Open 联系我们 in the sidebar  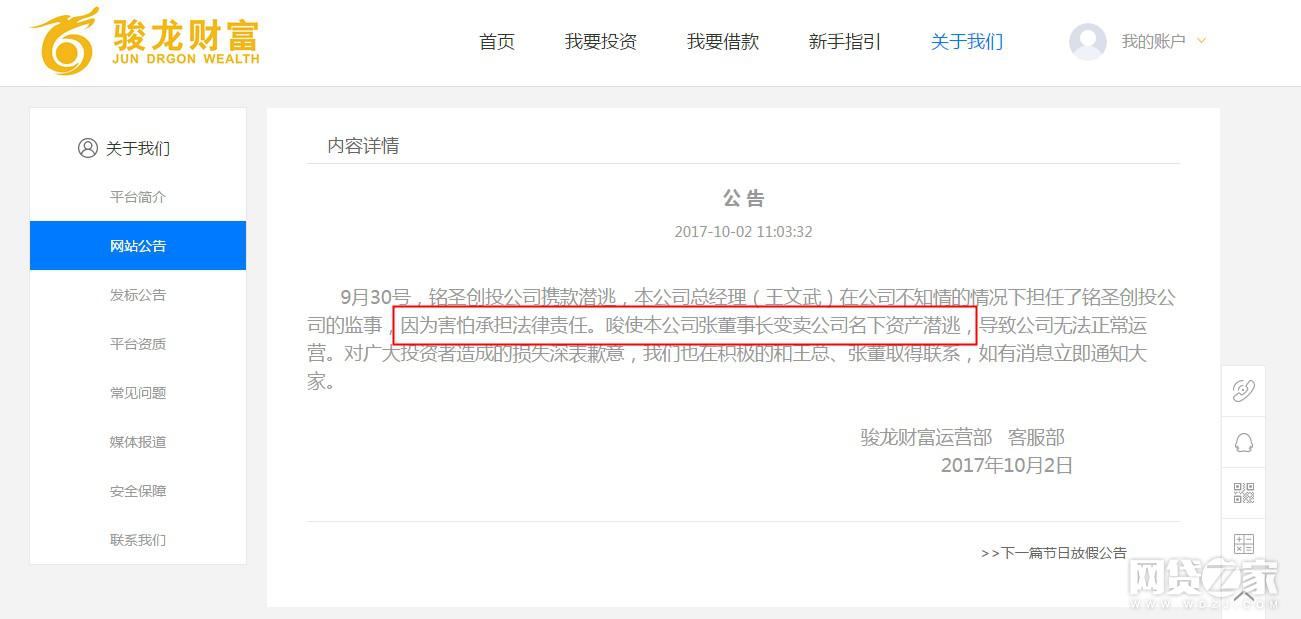point(138,540)
